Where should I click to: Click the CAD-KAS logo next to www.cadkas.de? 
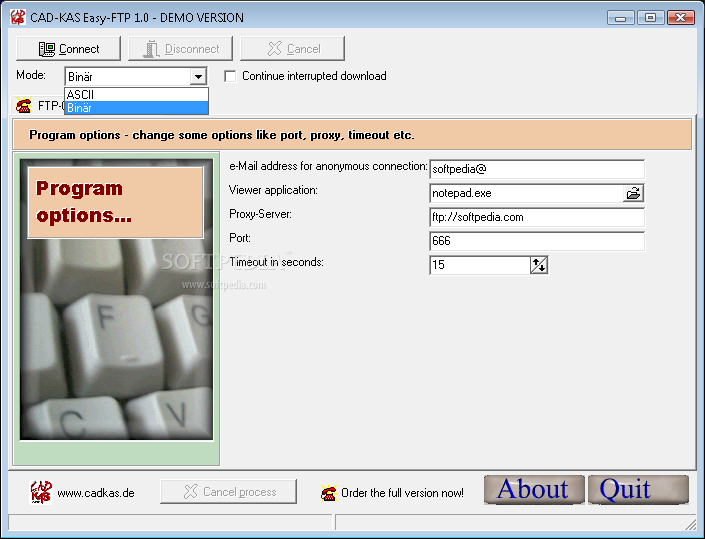pyautogui.click(x=41, y=492)
